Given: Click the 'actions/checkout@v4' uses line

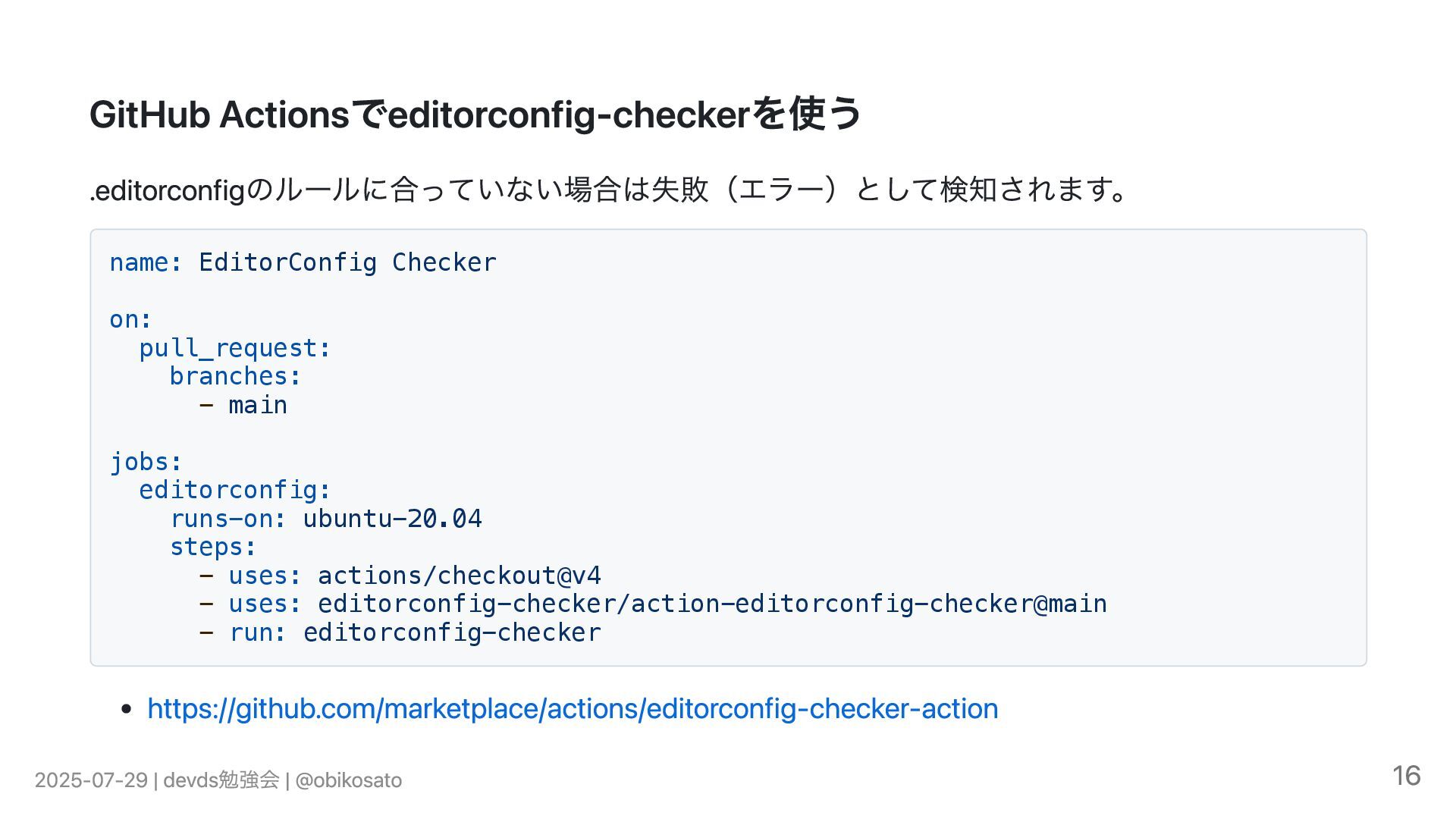Looking at the screenshot, I should coord(400,576).
